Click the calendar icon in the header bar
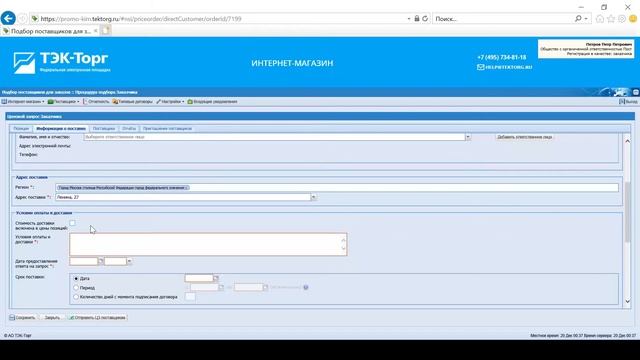This screenshot has height=360, width=640. (636, 92)
